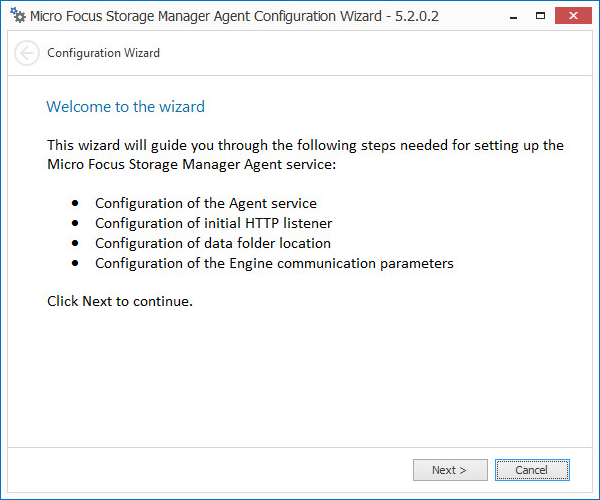The image size is (600, 500).
Task: Click the Configuration of initial HTTP listener item
Action: point(213,223)
